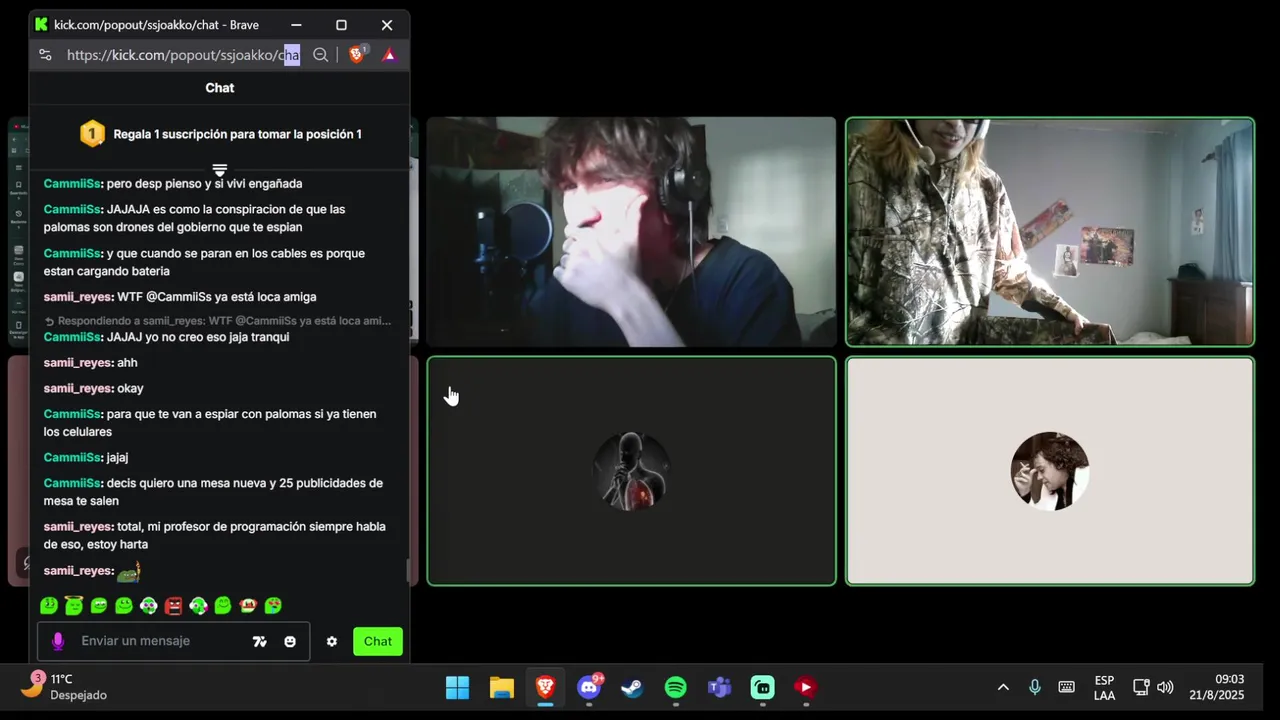Click message 'para que te van a espiar con palomas'
Viewport: 1280px width, 720px height.
[x=210, y=423]
